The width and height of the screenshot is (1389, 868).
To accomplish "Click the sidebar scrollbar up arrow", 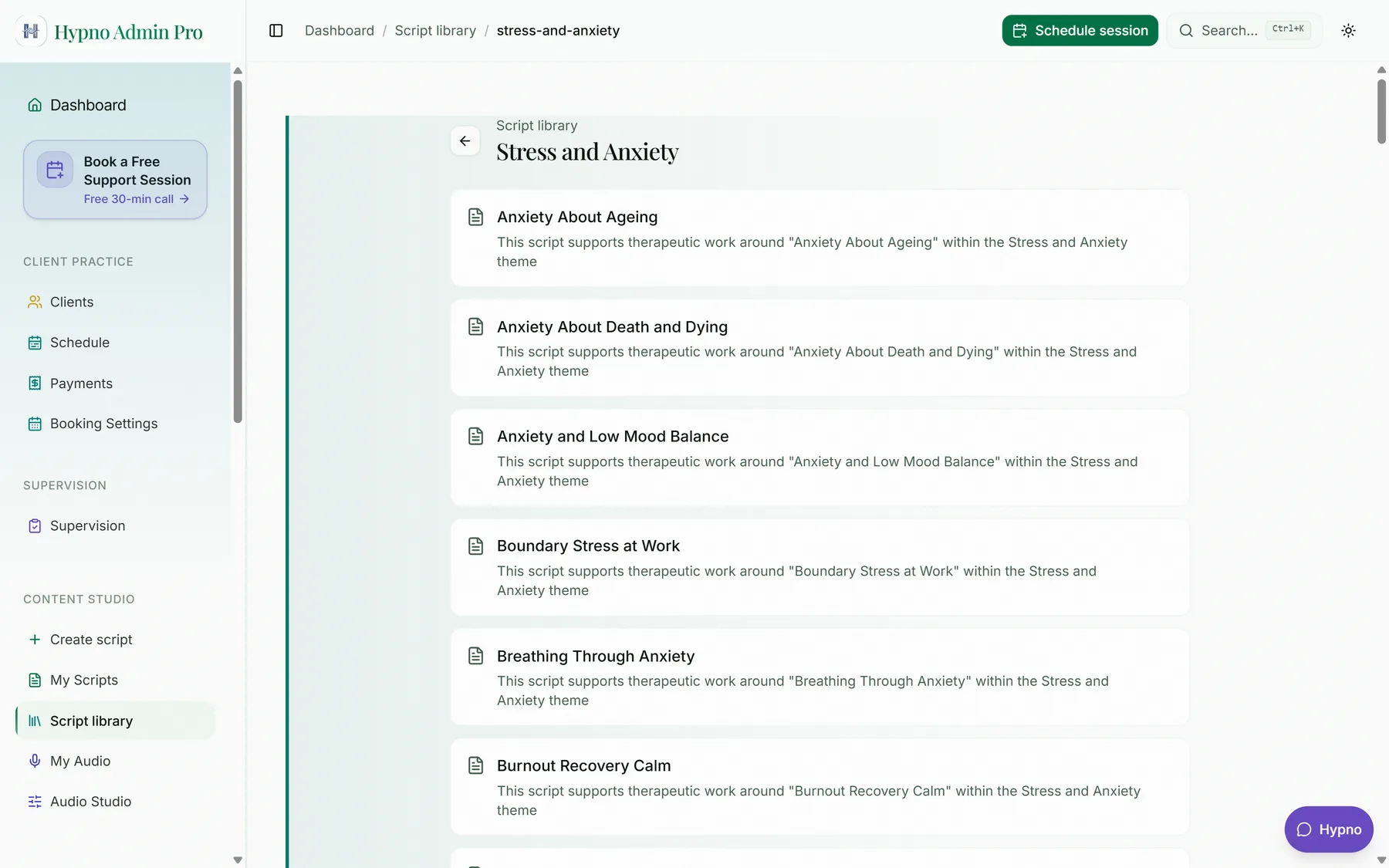I will 238,71.
